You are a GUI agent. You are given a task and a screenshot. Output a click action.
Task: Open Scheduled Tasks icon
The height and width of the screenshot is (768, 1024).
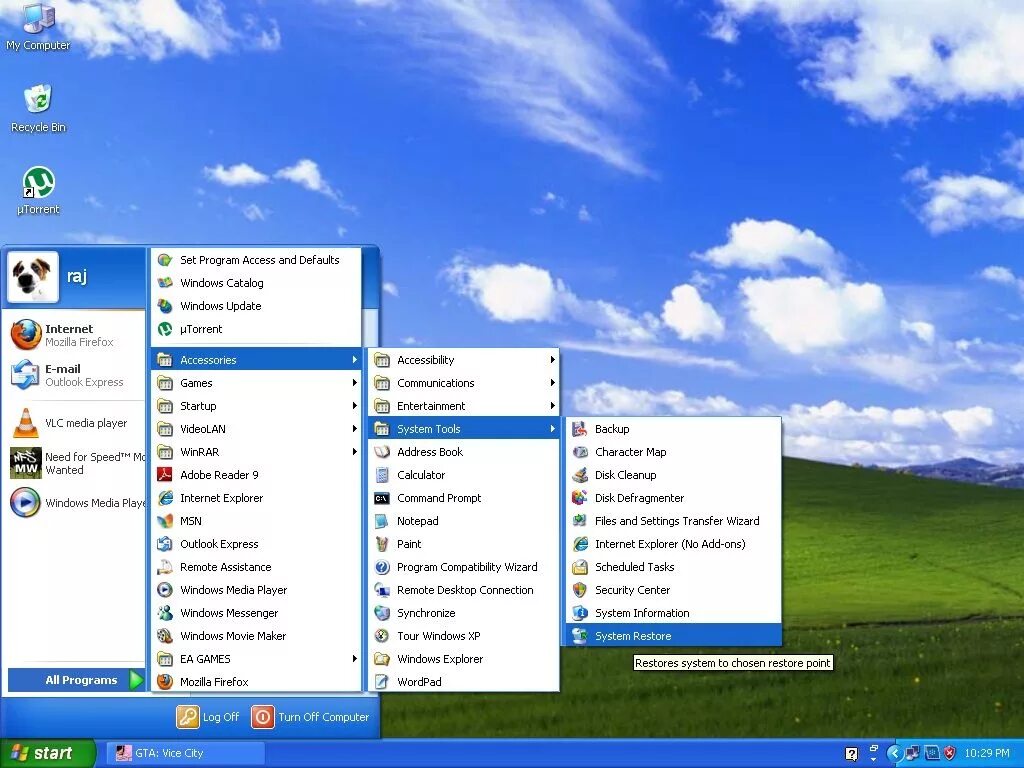click(x=579, y=566)
